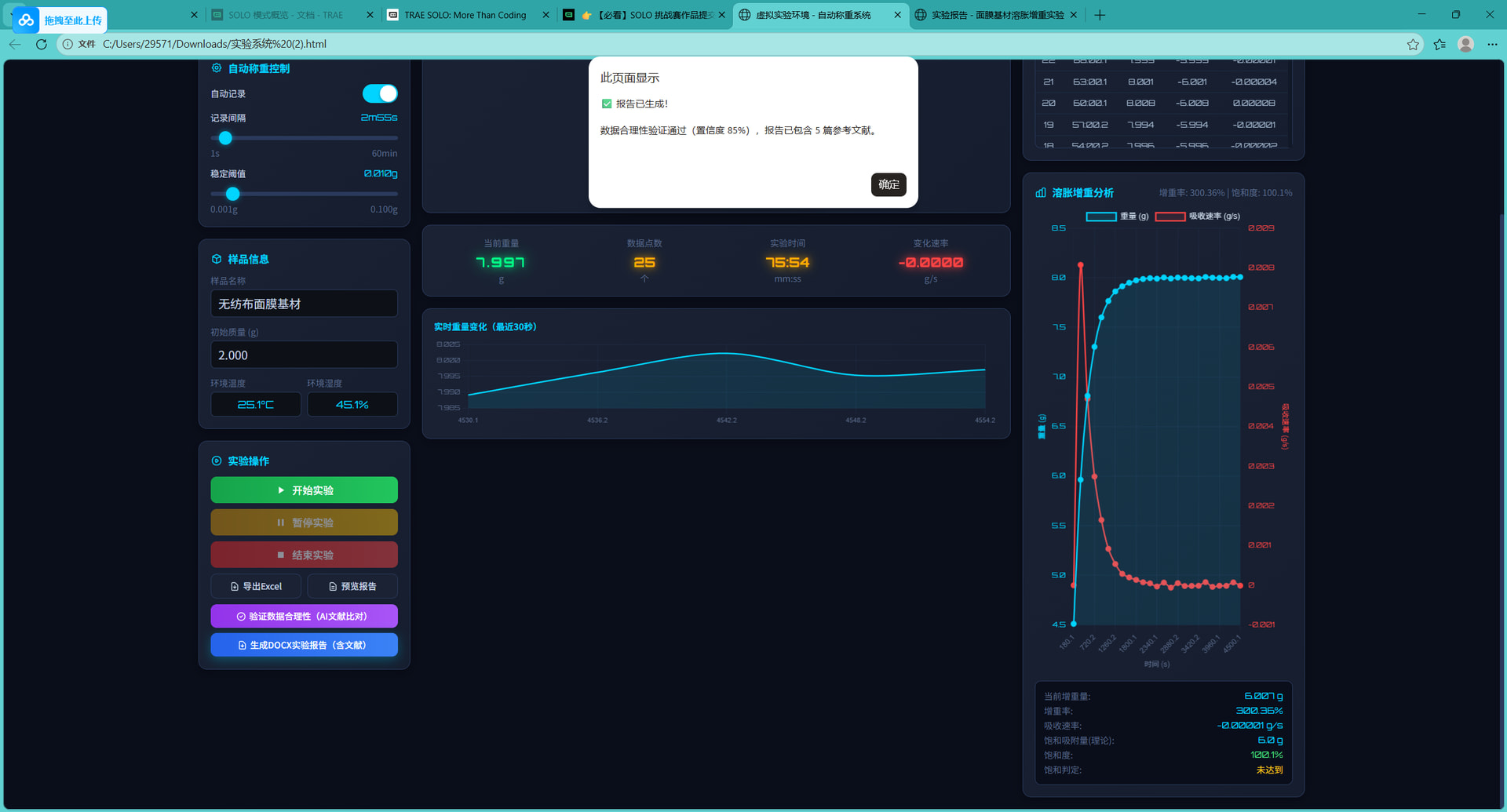Screen dimensions: 1507x812
Task: Click 验证数据合理性 purple button
Action: coord(304,616)
